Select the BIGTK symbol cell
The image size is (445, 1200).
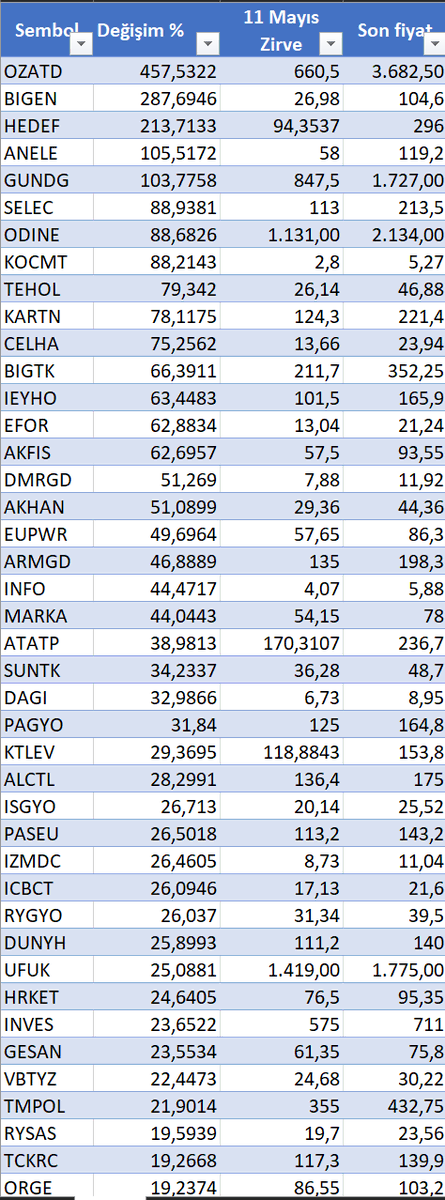tap(47, 371)
